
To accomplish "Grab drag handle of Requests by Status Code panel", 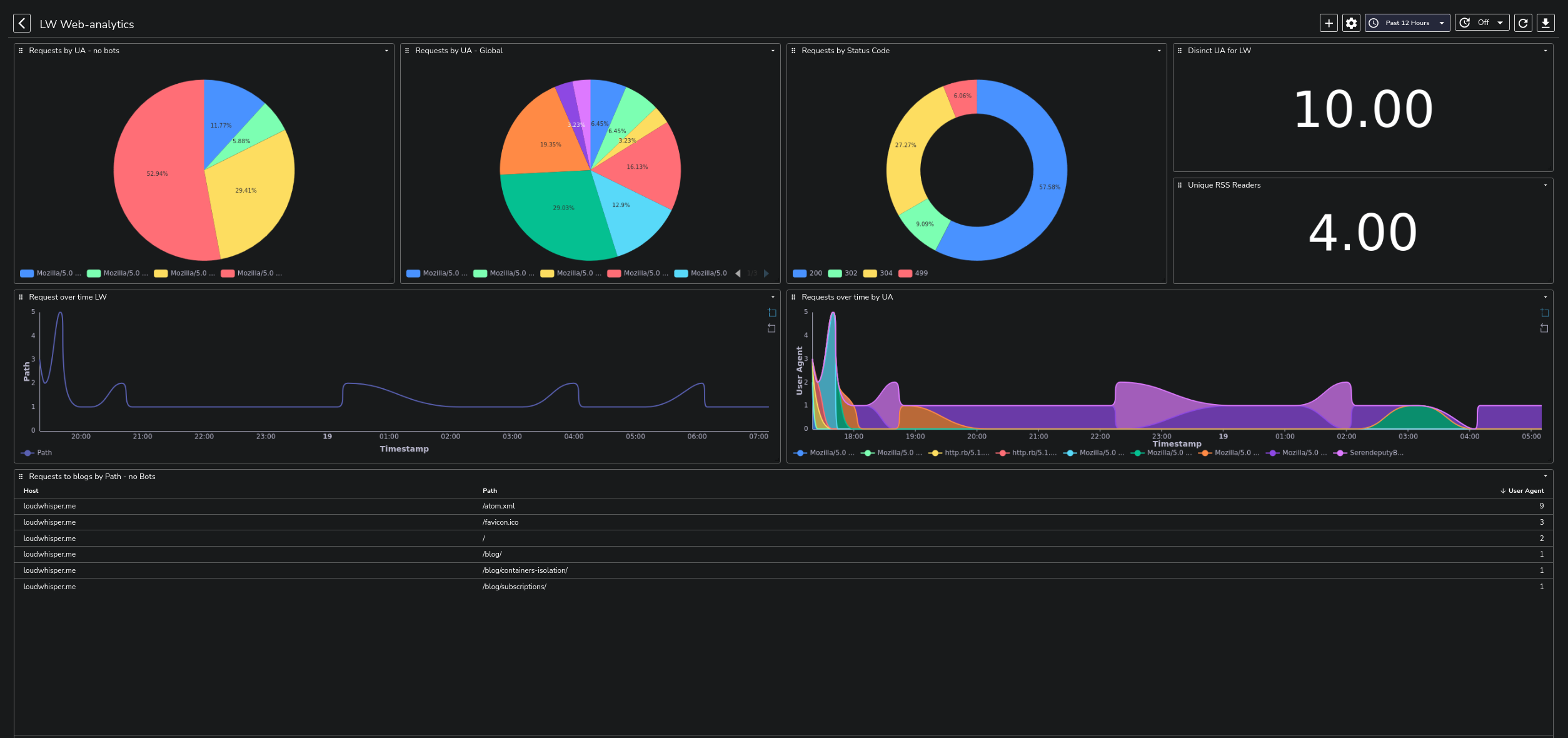I will pos(793,51).
